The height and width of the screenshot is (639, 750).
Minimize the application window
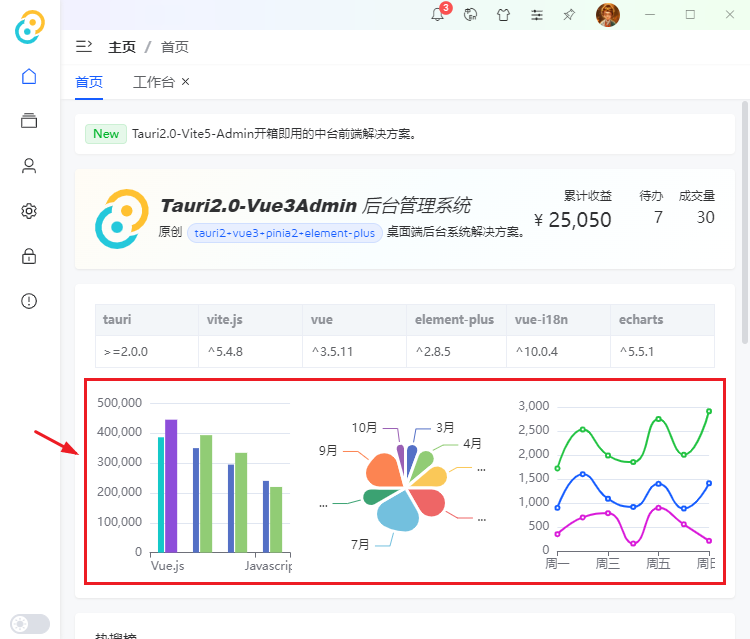[650, 15]
